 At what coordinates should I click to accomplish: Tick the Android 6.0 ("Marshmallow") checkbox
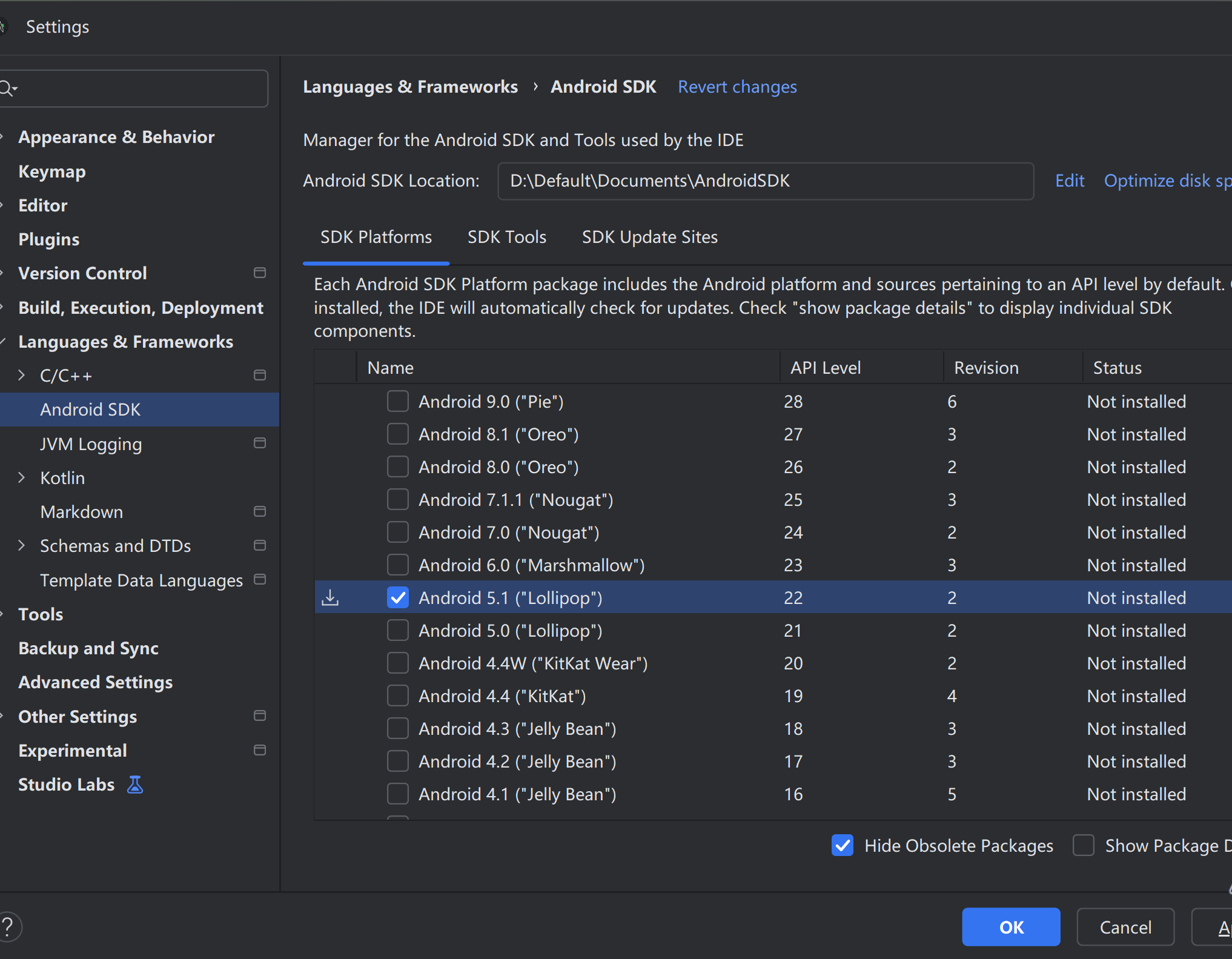click(398, 565)
